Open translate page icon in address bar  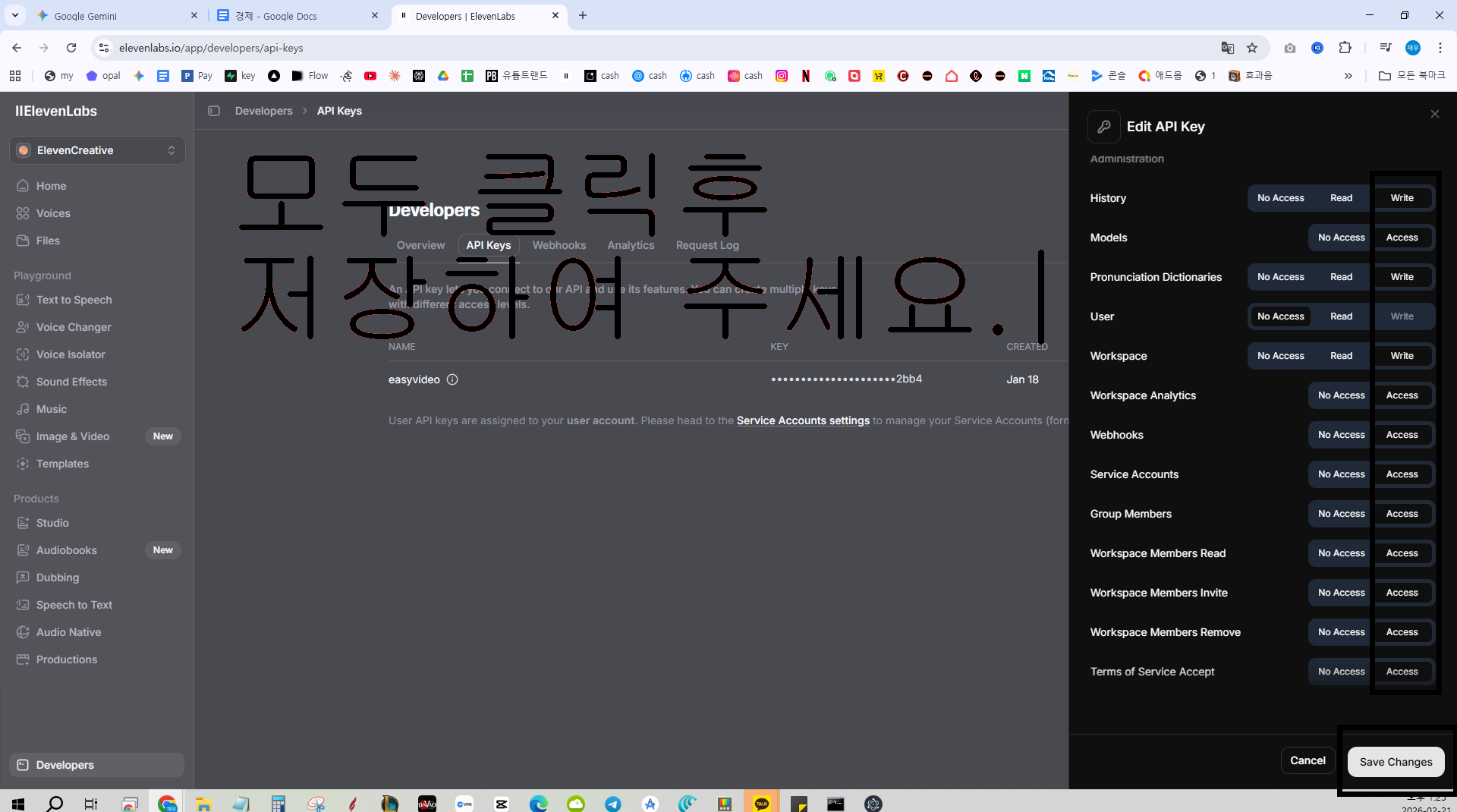pyautogui.click(x=1227, y=48)
